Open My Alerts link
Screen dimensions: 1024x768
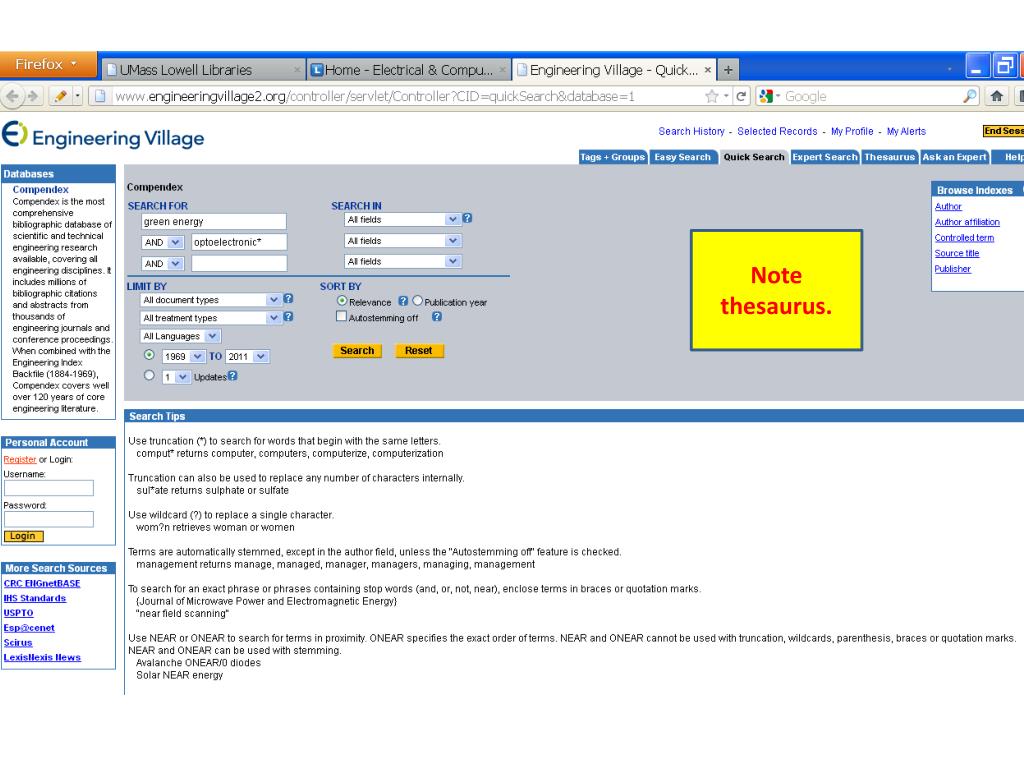pyautogui.click(x=906, y=131)
